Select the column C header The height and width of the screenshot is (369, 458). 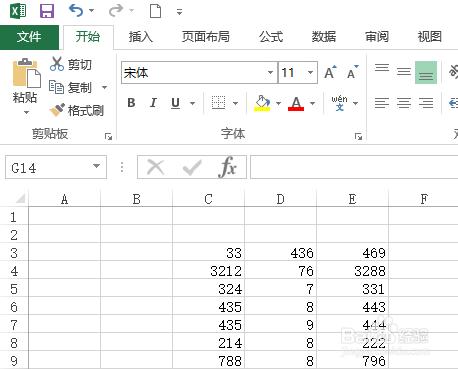click(x=209, y=199)
